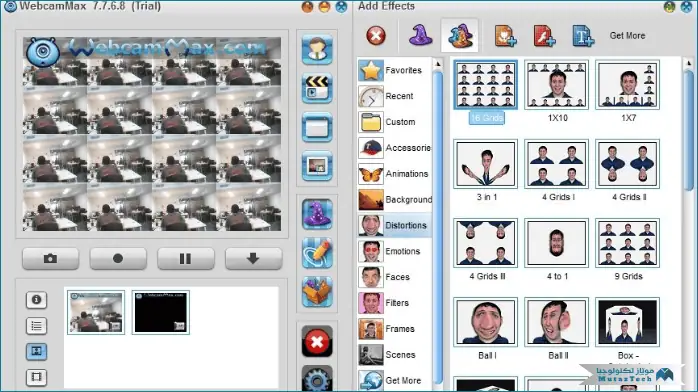Click the frame view icon below thumbnails
Image resolution: width=698 pixels, height=392 pixels.
pyautogui.click(x=37, y=377)
